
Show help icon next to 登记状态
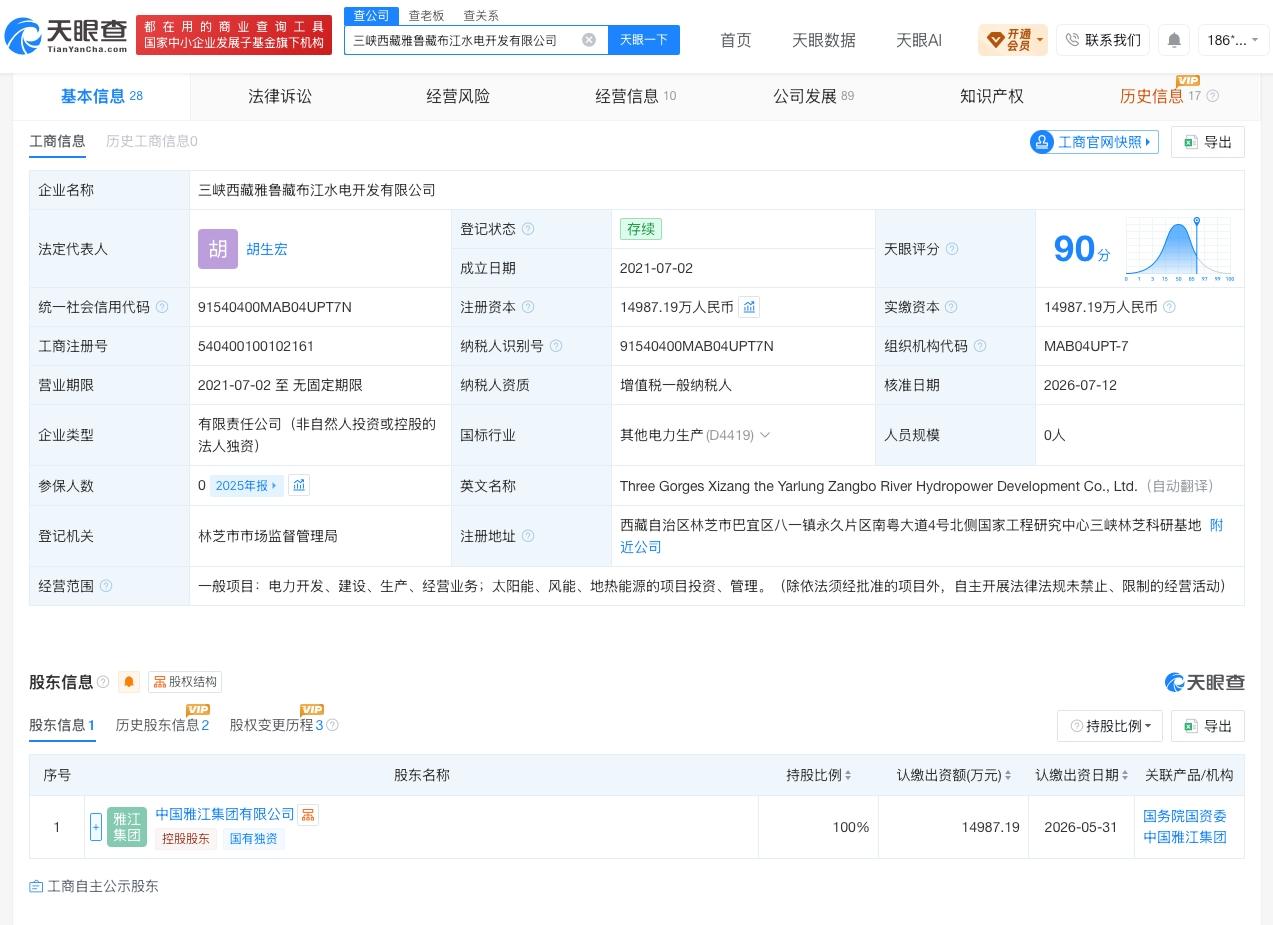(528, 229)
